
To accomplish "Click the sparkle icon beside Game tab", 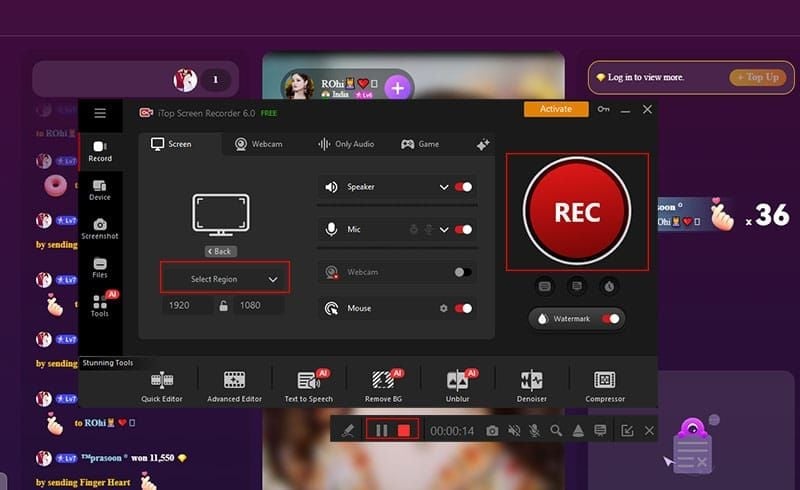I will [x=483, y=144].
